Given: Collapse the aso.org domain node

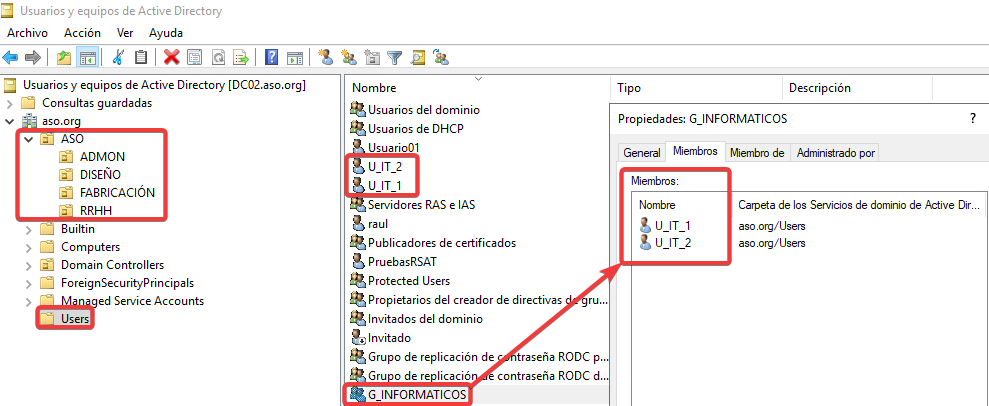Looking at the screenshot, I should [11, 121].
